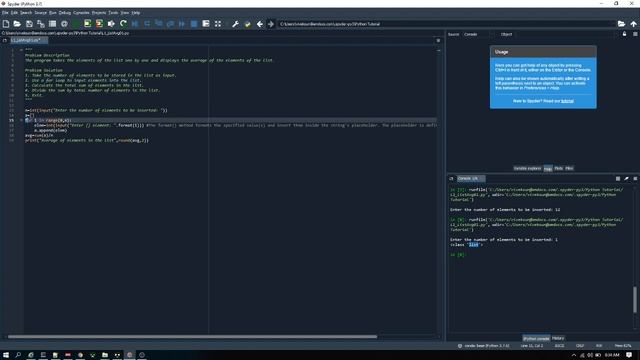Click the console vertical scrollbar
The image size is (640, 360).
[635, 300]
